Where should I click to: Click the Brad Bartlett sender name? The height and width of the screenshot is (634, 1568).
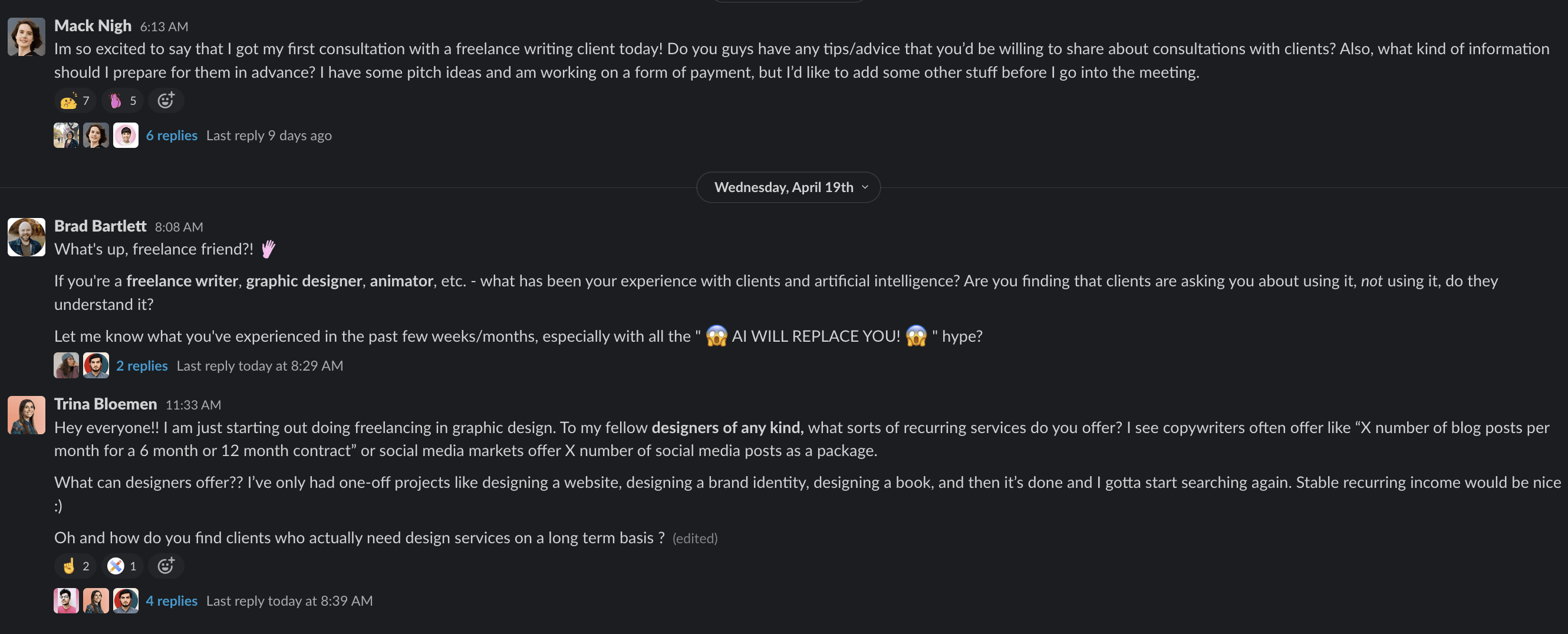click(x=100, y=226)
